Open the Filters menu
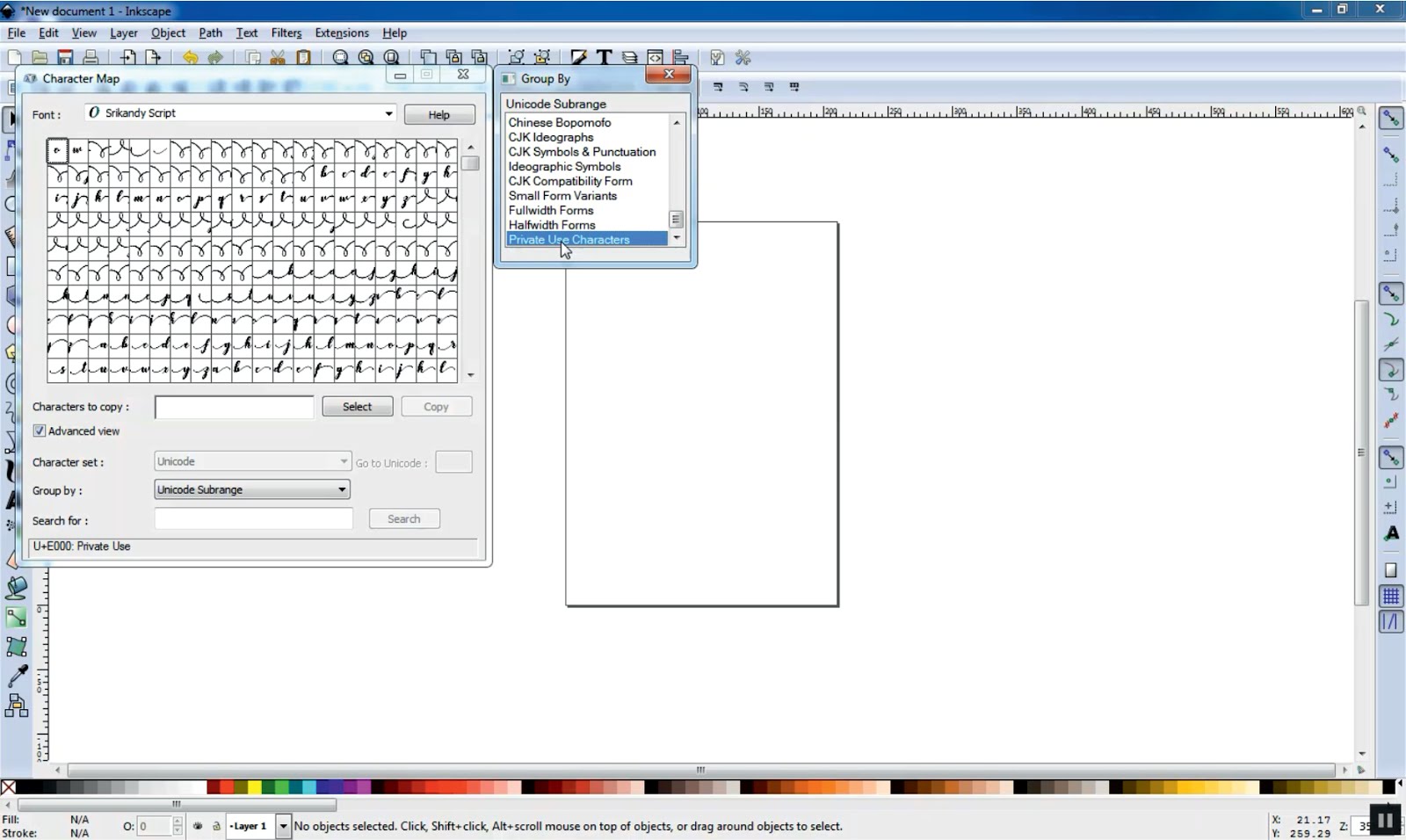Image resolution: width=1406 pixels, height=840 pixels. (x=286, y=33)
